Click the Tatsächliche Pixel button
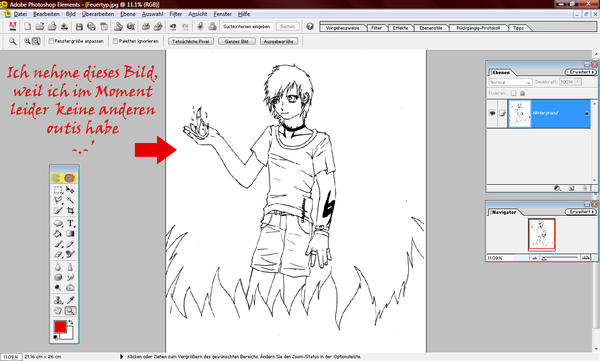This screenshot has height=361, width=600. (191, 41)
